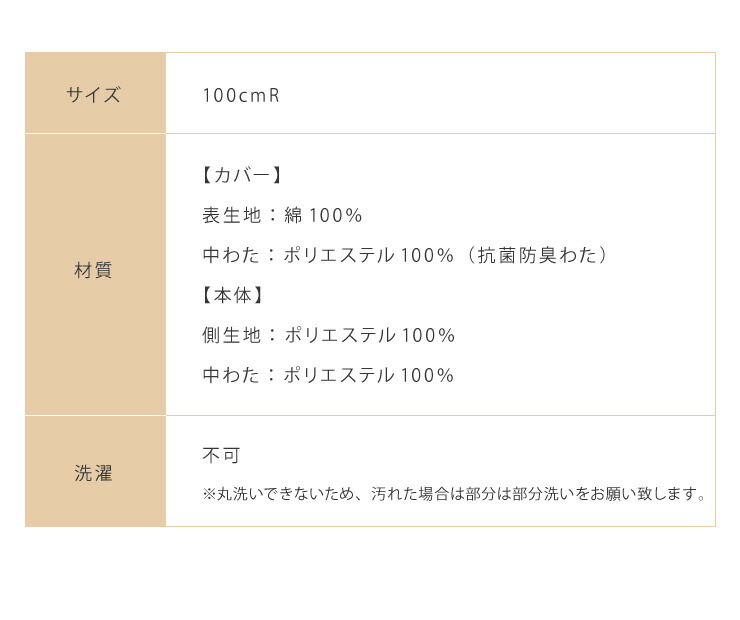Select the 表生地 label
Viewport: 740px width, 620px height.
231,216
